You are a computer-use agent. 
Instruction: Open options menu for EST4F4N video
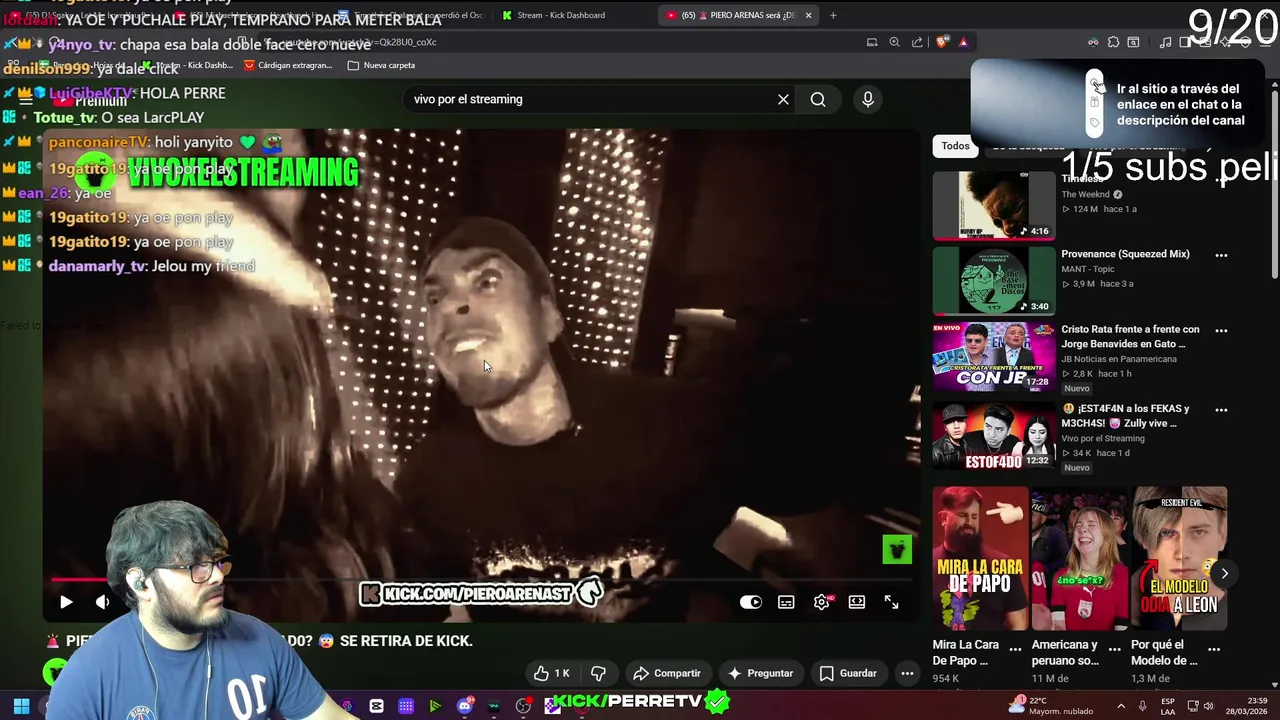point(1221,410)
